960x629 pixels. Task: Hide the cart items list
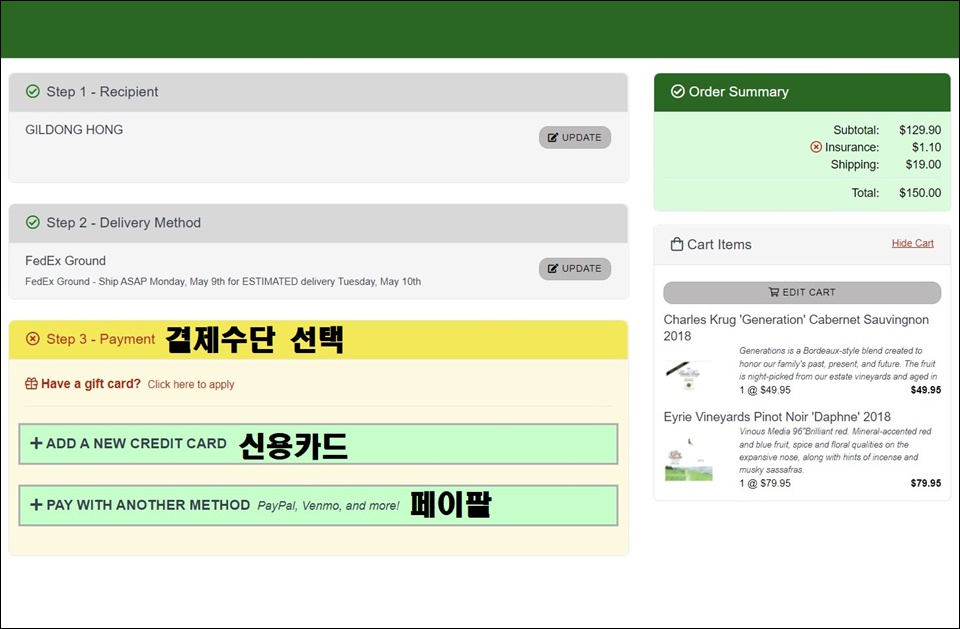[x=912, y=243]
